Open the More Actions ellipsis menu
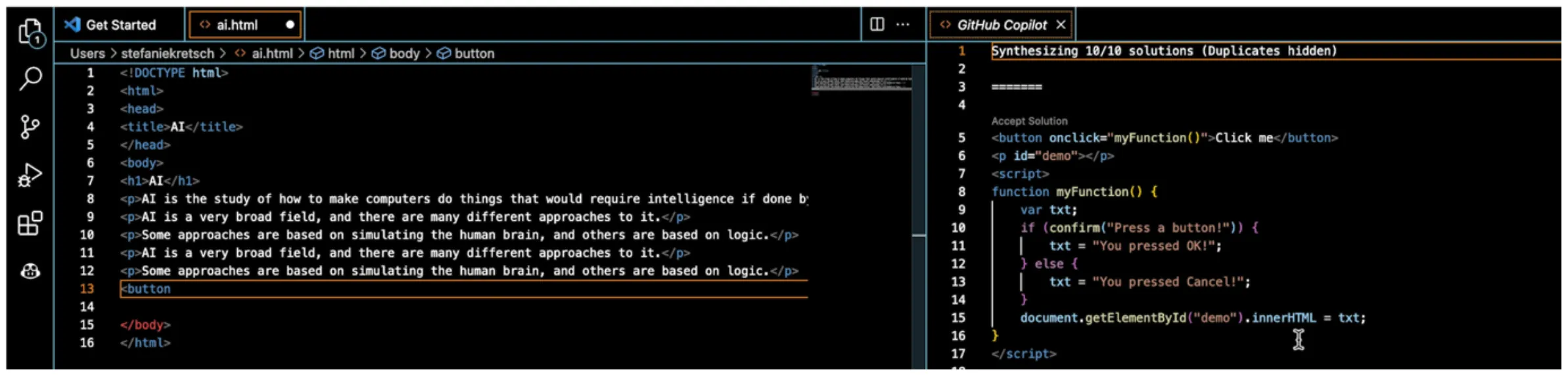The image size is (1568, 376). click(x=903, y=24)
